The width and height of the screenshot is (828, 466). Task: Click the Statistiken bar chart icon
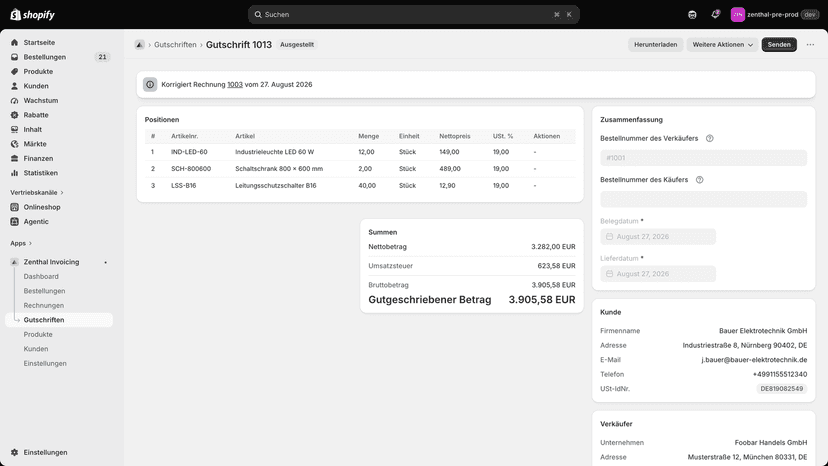click(14, 173)
